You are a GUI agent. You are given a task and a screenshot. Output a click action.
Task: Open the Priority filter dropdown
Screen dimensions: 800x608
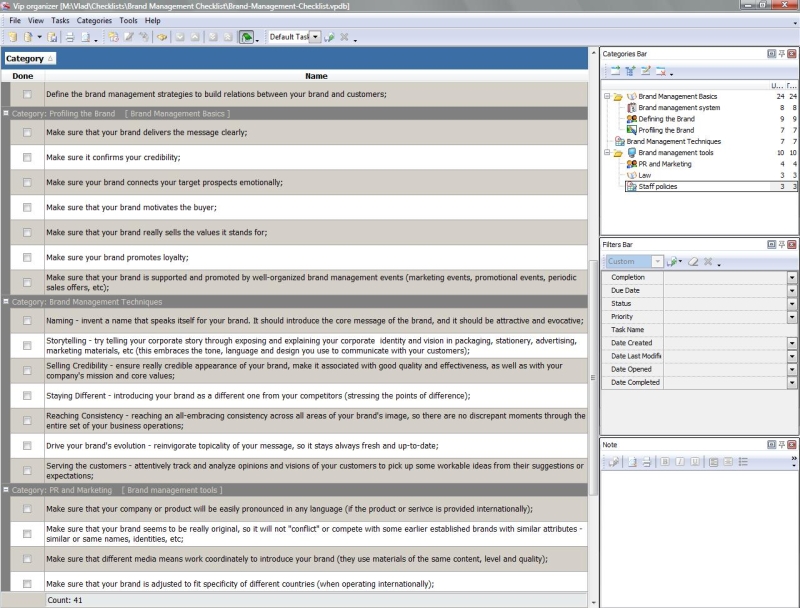coord(792,317)
